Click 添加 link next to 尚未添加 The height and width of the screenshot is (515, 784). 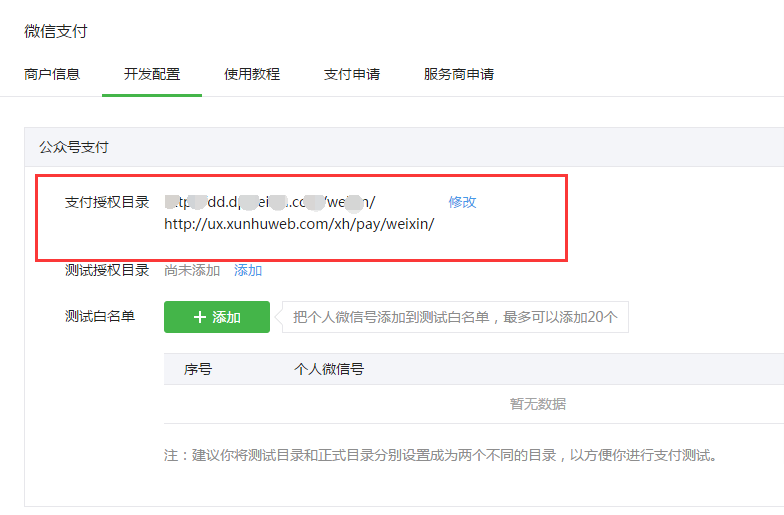pos(248,270)
